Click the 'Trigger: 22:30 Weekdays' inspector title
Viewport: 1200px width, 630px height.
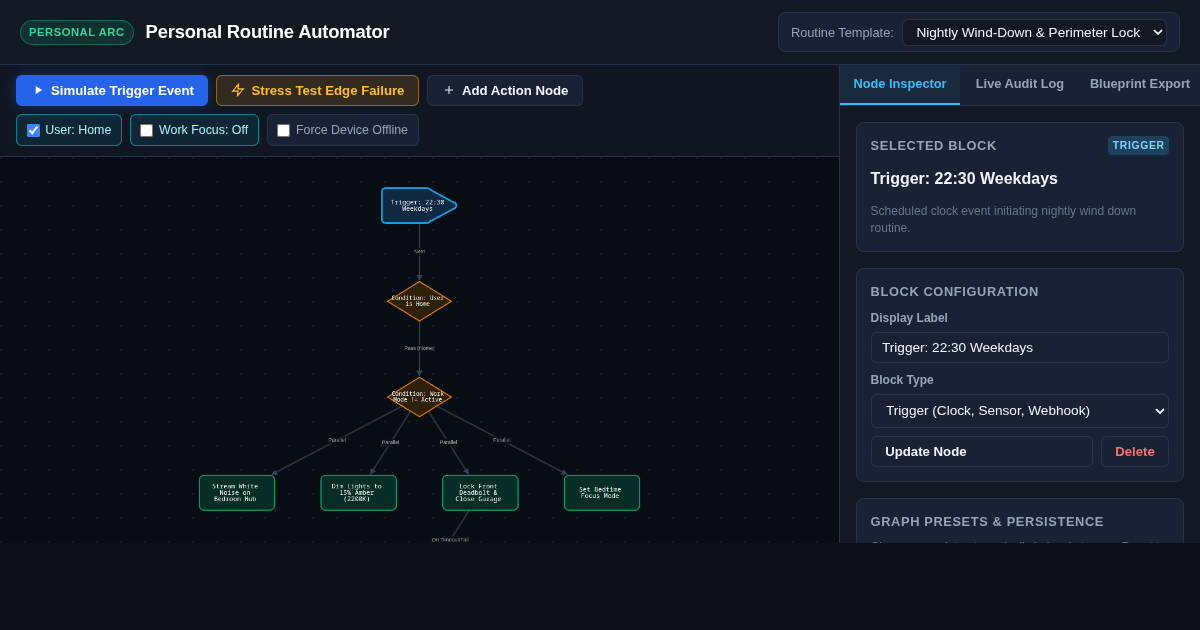(x=964, y=179)
